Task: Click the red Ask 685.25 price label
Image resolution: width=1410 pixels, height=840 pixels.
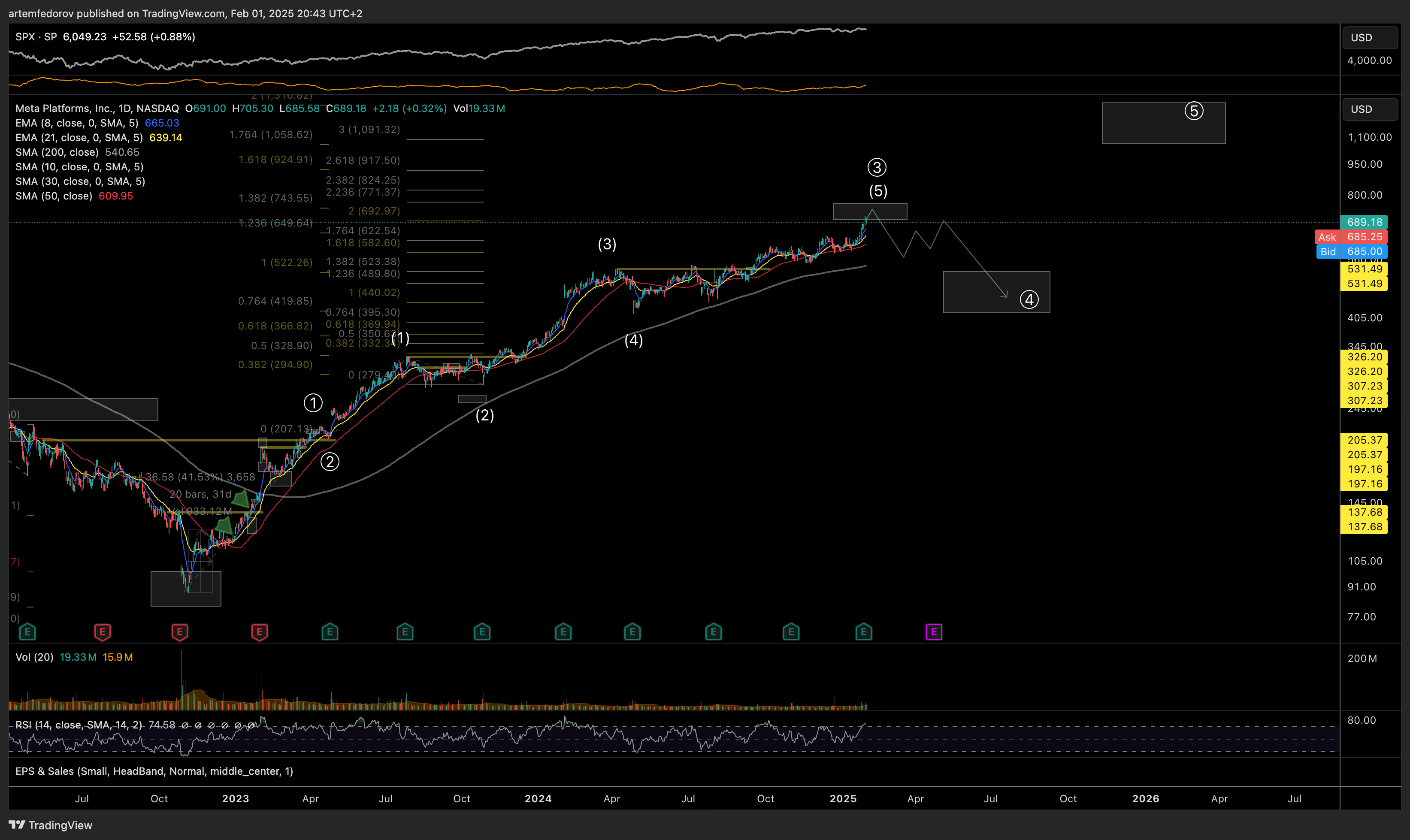Action: pos(1351,237)
